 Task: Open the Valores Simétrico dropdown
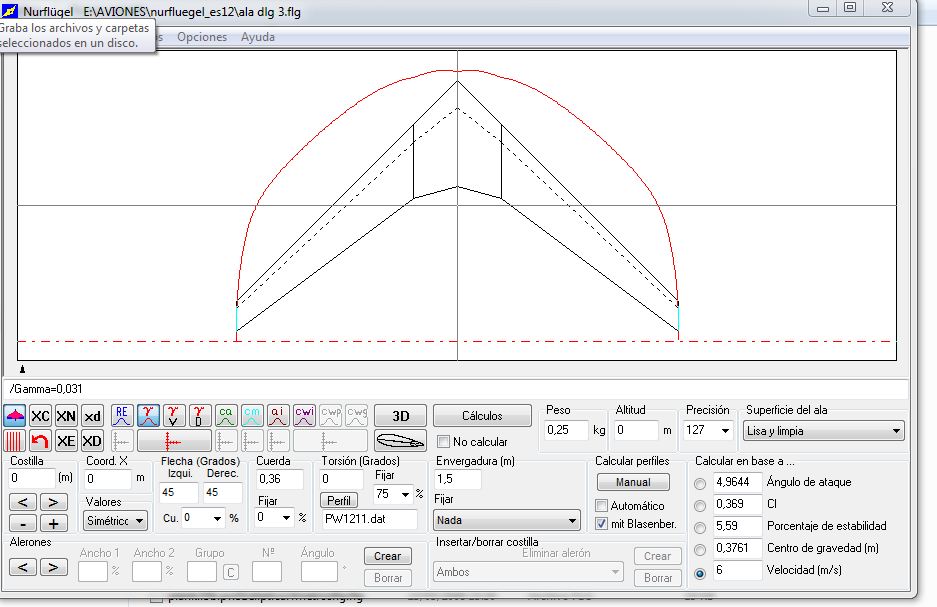115,521
